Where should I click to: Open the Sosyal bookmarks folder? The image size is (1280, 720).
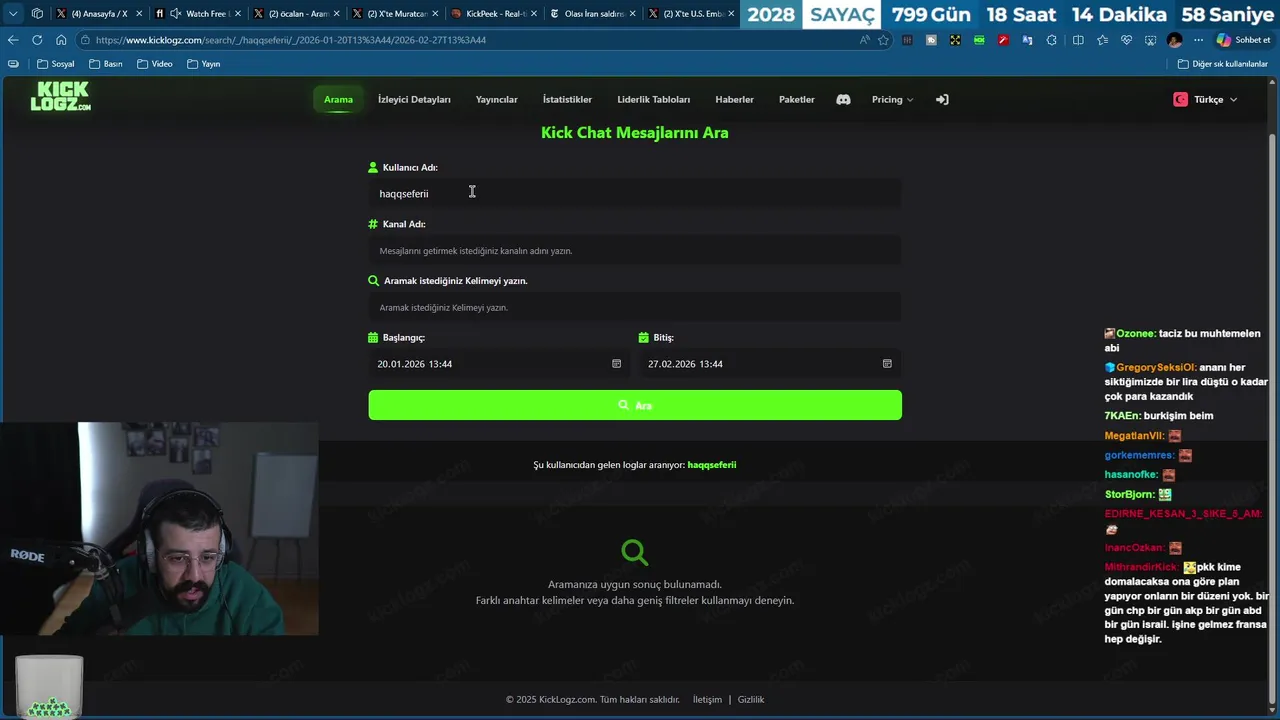click(56, 64)
